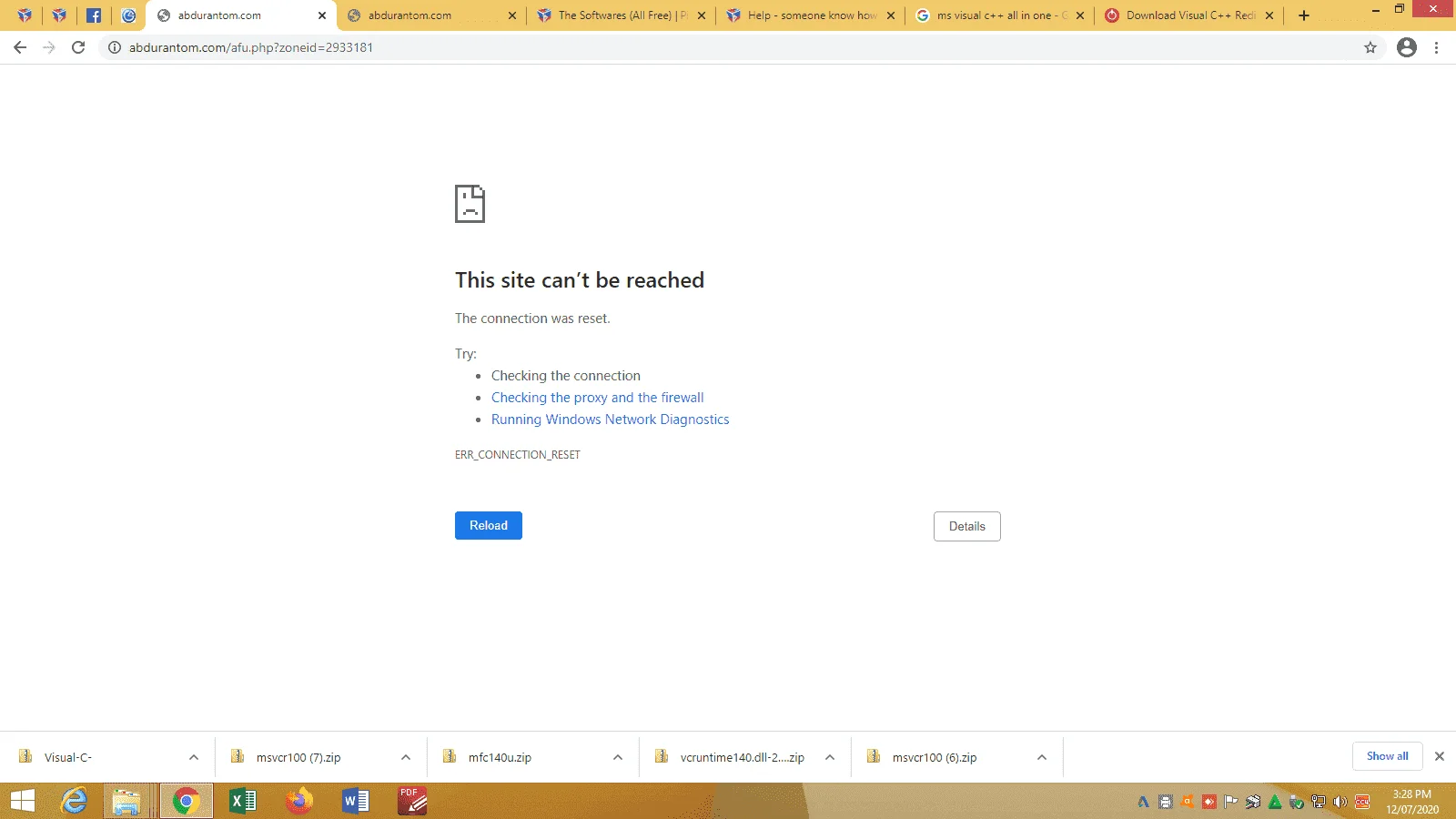Expand options for msvcr100 (7).zip

click(x=406, y=757)
